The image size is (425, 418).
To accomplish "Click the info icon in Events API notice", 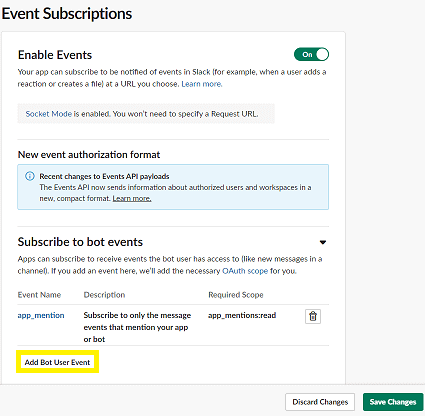I will click(x=30, y=176).
